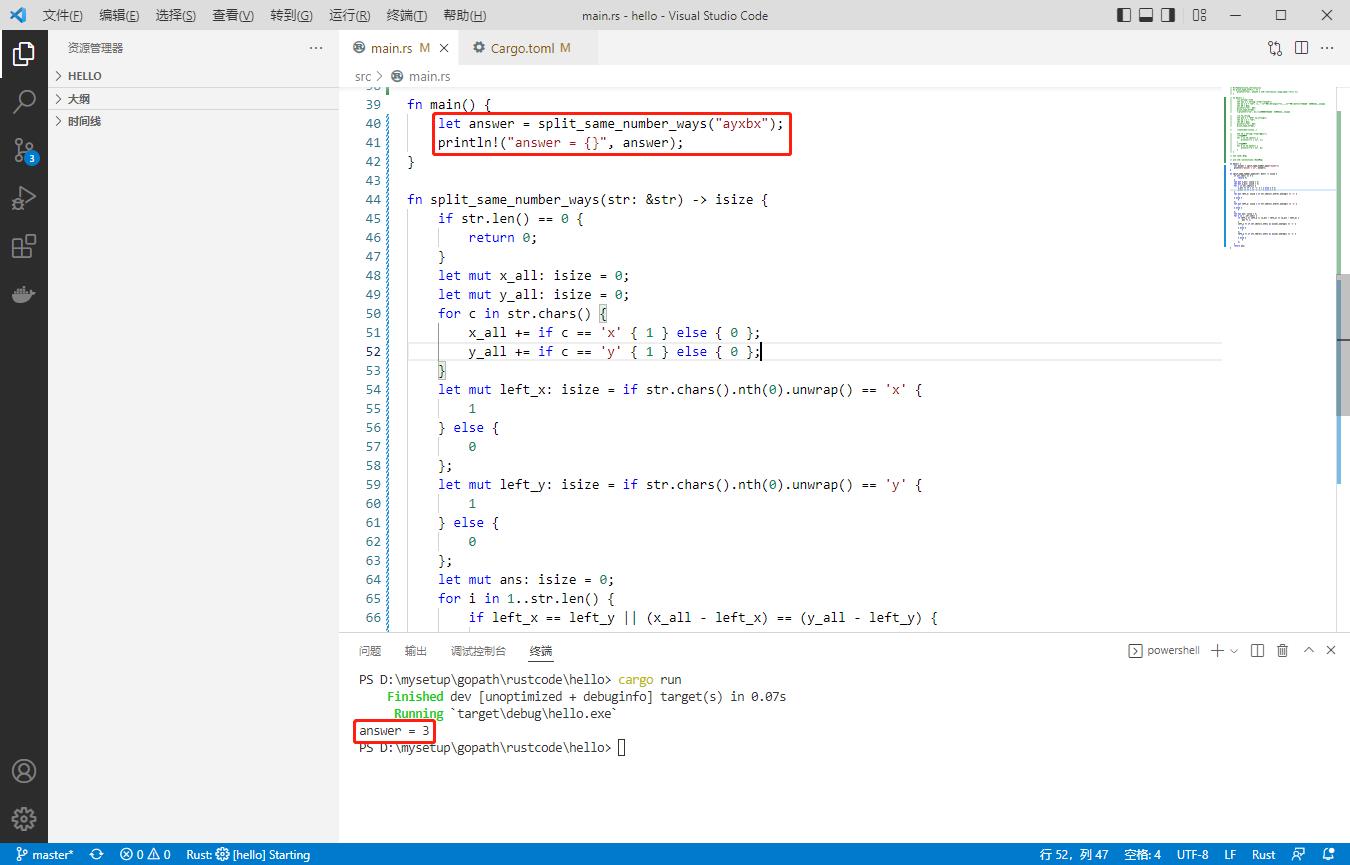Open the Explorer view in activity bar

(24, 53)
